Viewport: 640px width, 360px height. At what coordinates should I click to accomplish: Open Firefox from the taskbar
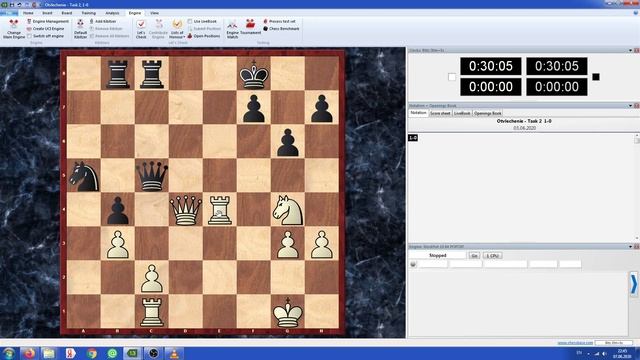(29, 353)
